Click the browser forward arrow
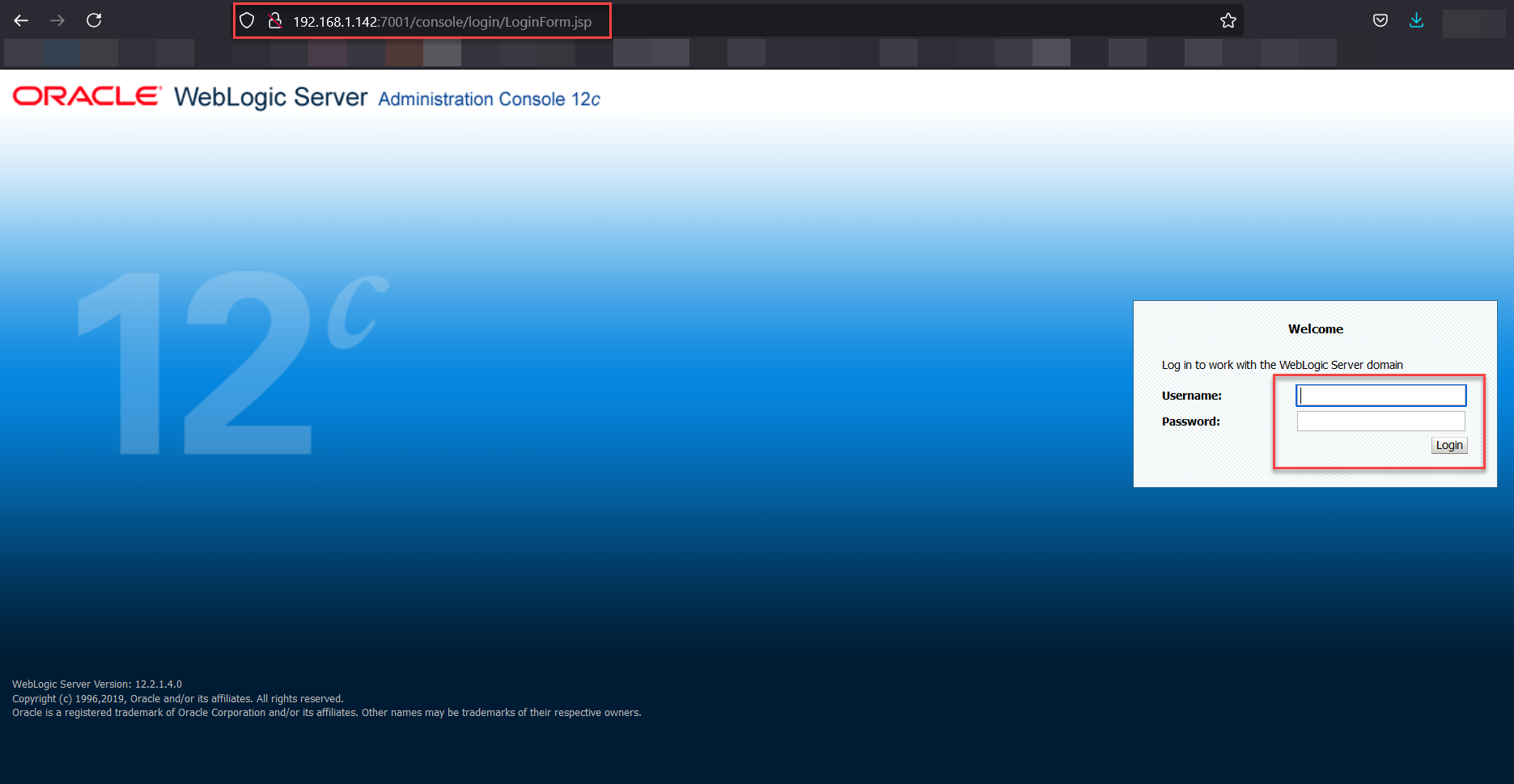The height and width of the screenshot is (784, 1514). click(57, 20)
